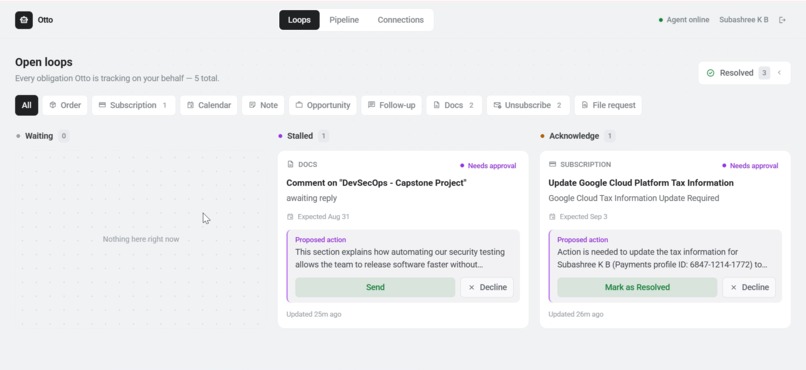Click the Waiting count badge 0
The width and height of the screenshot is (806, 370).
[x=64, y=136]
